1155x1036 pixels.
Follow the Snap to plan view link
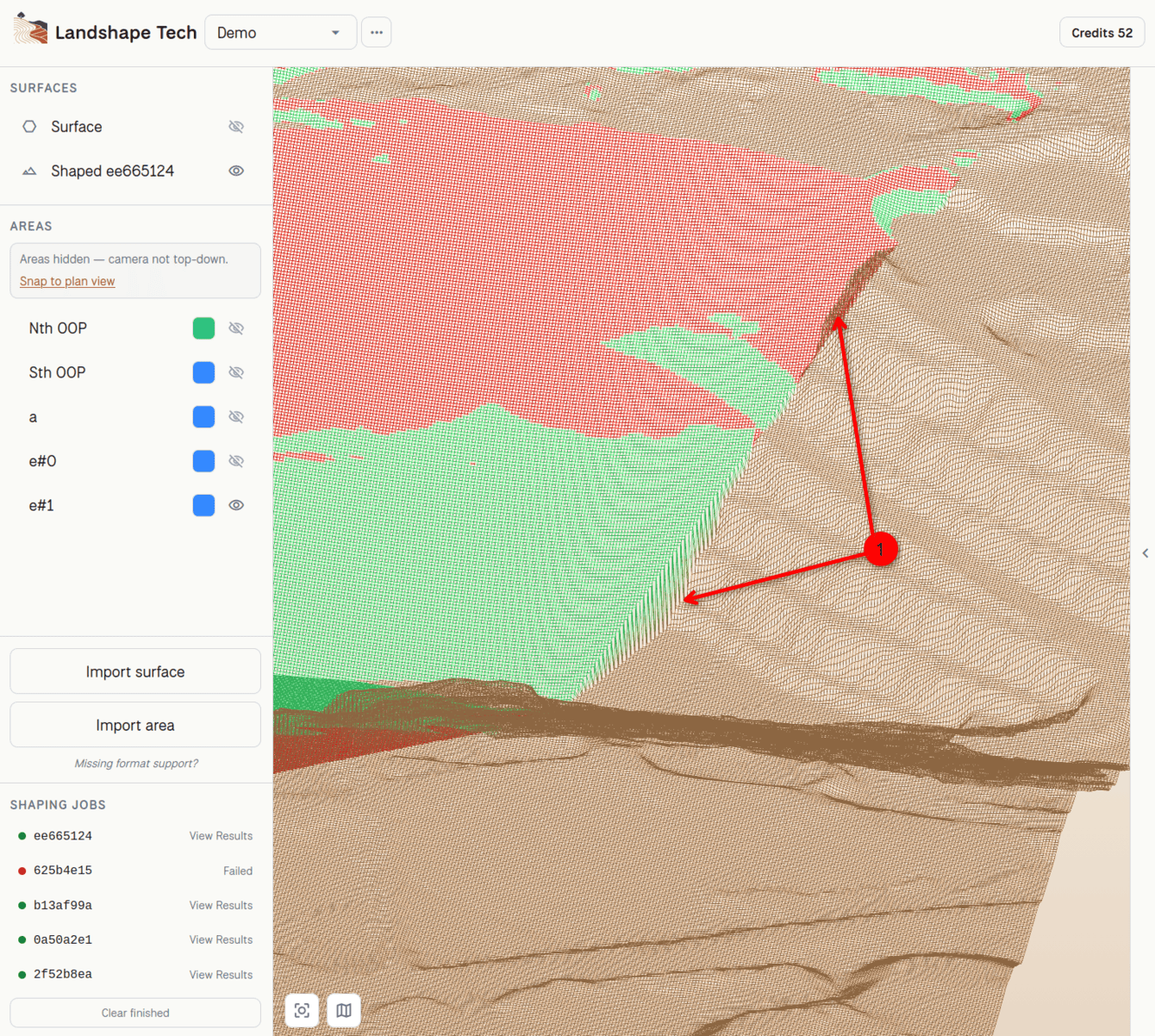[x=67, y=281]
